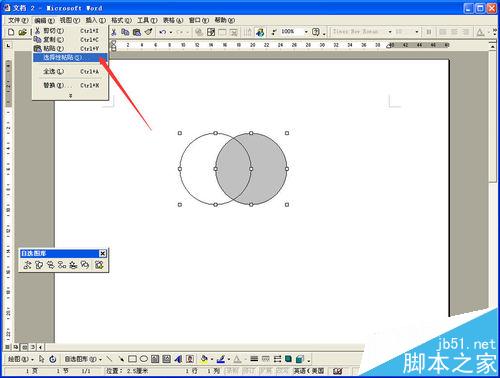Undo the last action
Screen dimensions: 500x378
[163, 32]
